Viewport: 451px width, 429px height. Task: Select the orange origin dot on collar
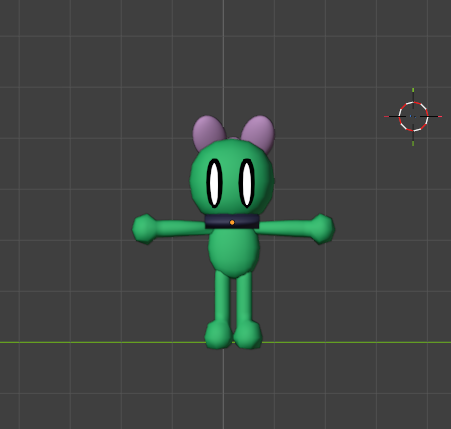232,222
